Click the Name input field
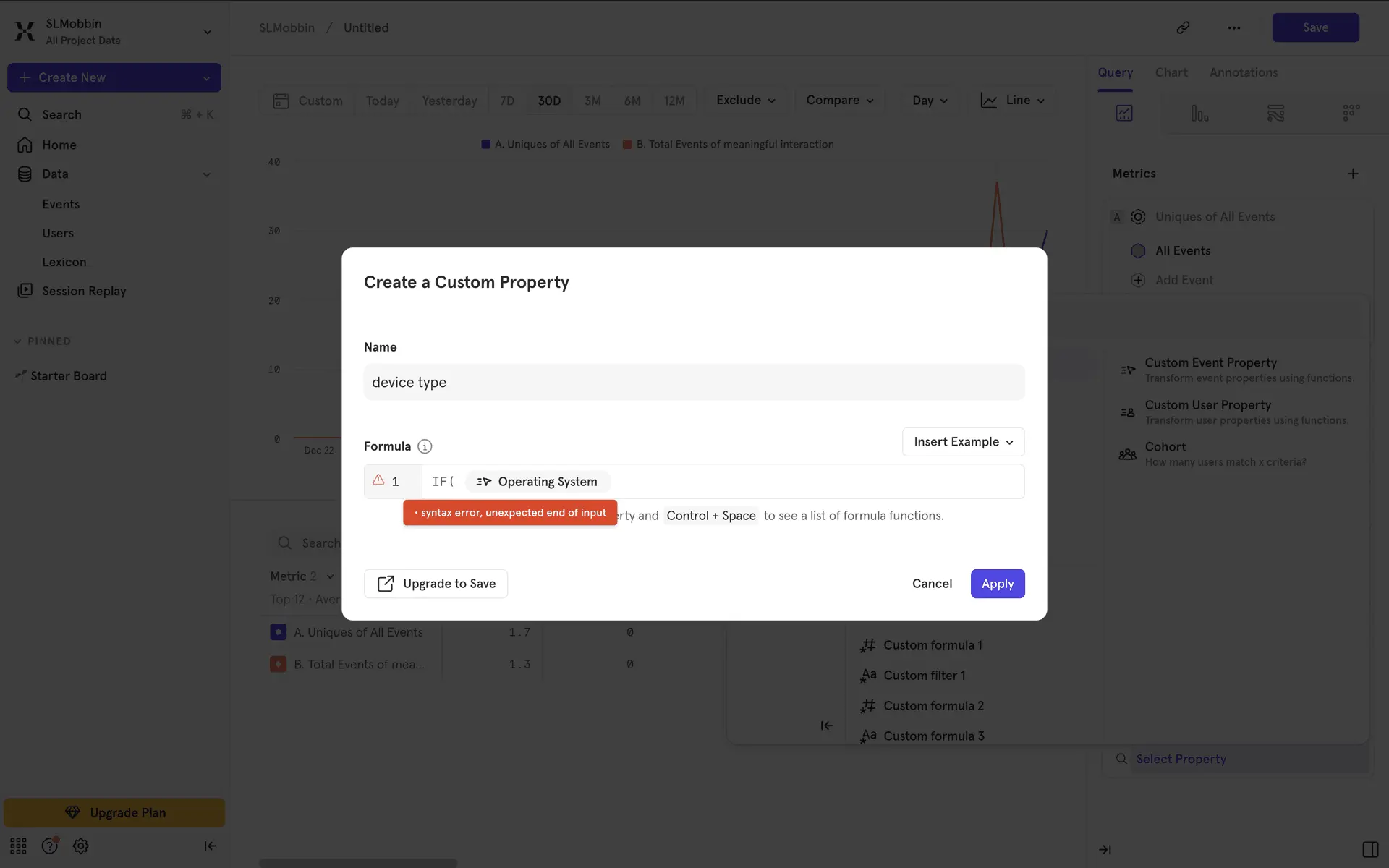 [694, 382]
